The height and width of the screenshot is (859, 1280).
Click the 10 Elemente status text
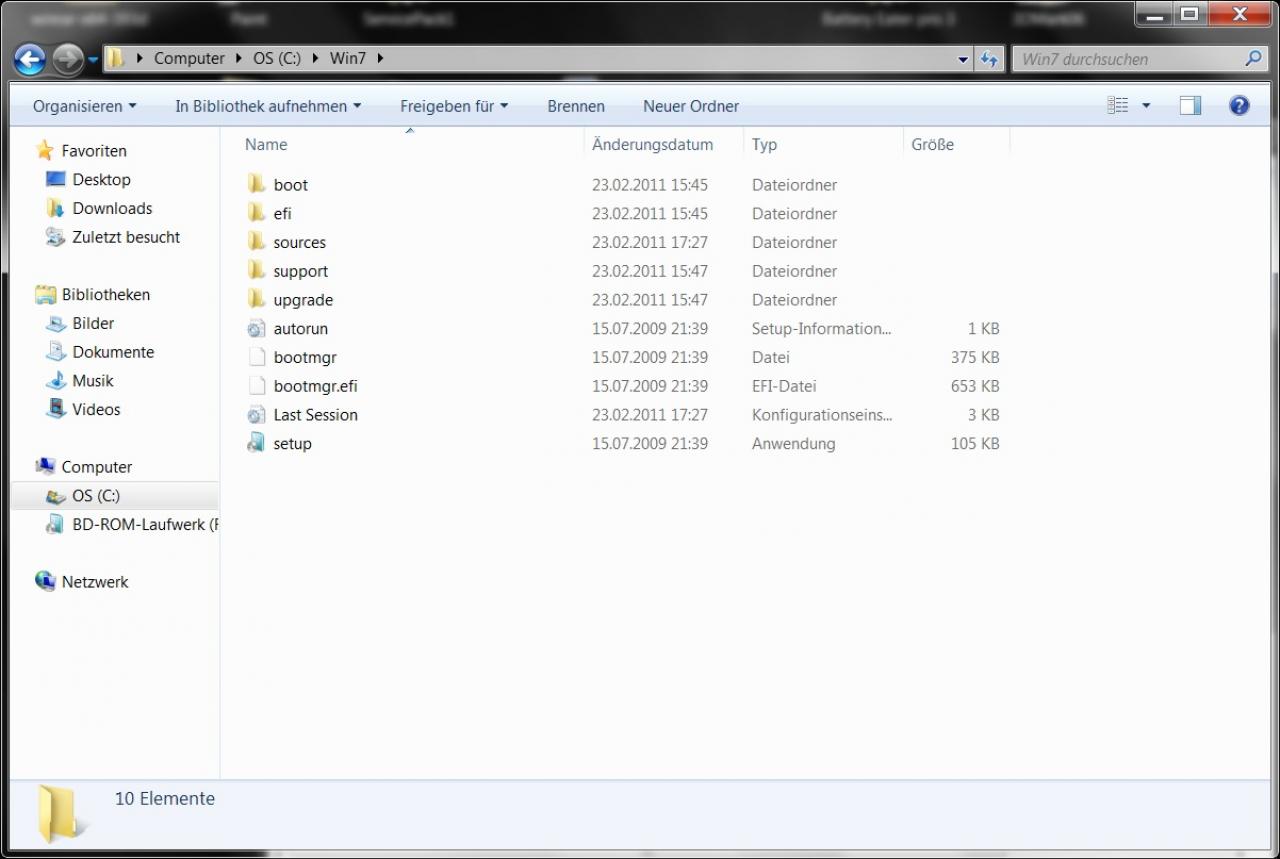(165, 798)
